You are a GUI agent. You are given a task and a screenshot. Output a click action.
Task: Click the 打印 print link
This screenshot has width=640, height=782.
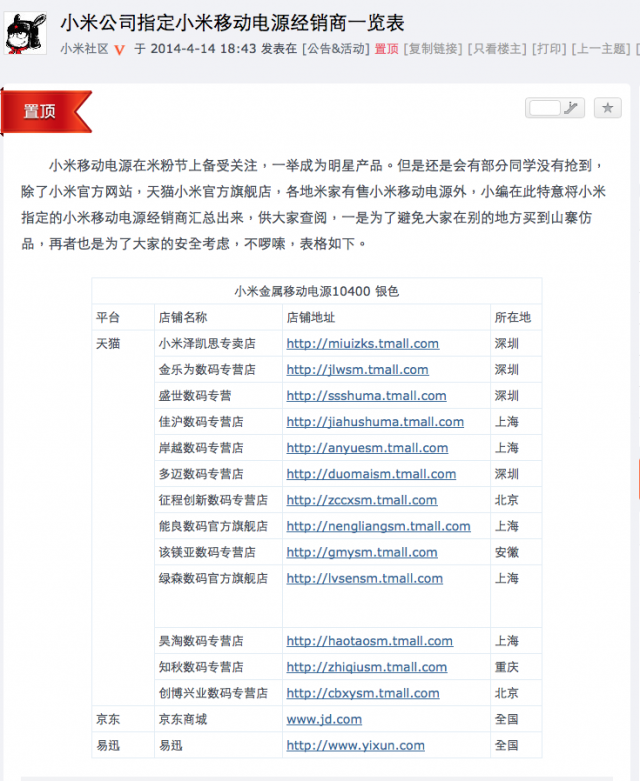point(549,49)
